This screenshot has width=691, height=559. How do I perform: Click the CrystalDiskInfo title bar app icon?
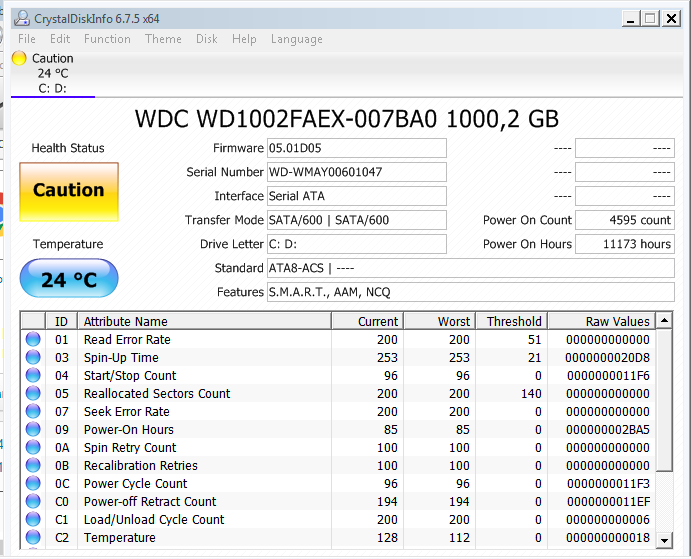[22, 19]
